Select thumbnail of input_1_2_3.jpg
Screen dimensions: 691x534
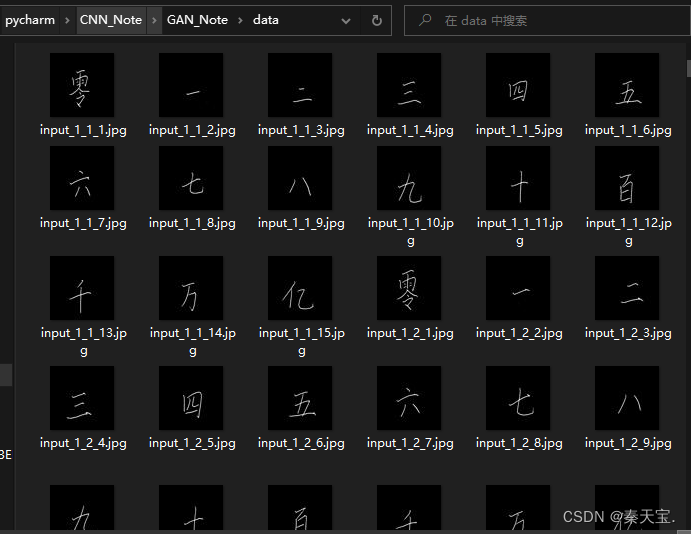click(x=627, y=288)
